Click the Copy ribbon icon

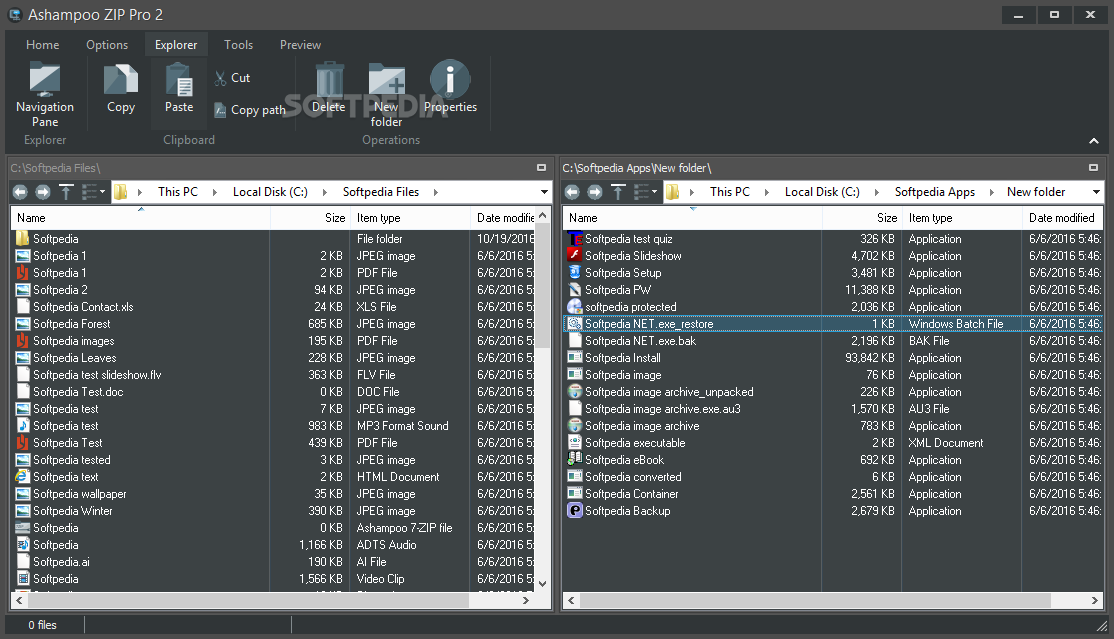[121, 88]
